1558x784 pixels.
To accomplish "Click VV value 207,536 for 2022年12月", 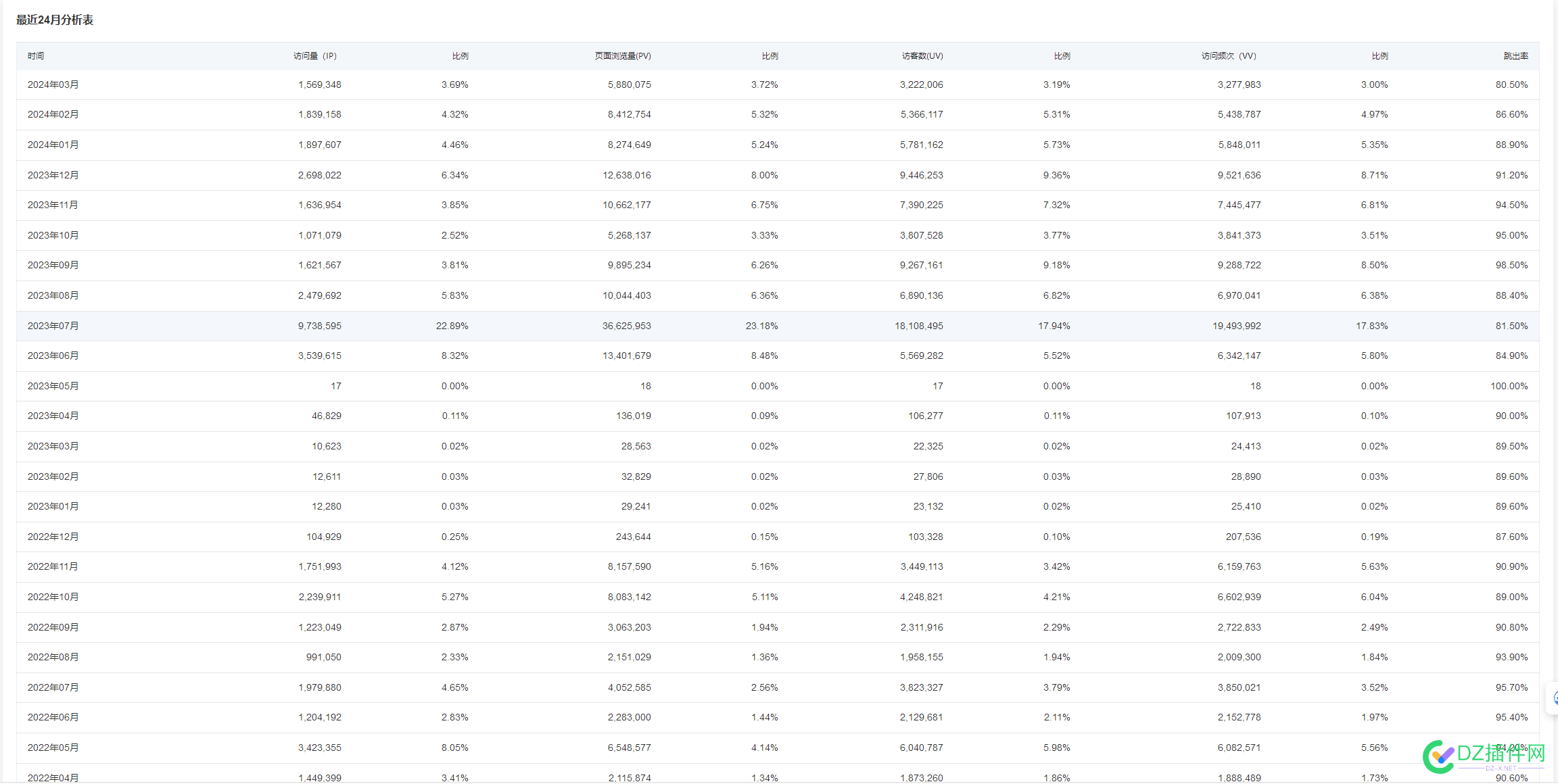I will coord(1244,537).
